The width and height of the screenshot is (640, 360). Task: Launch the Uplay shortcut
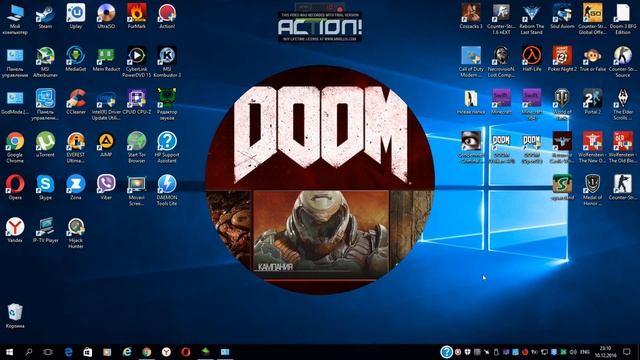[76, 16]
